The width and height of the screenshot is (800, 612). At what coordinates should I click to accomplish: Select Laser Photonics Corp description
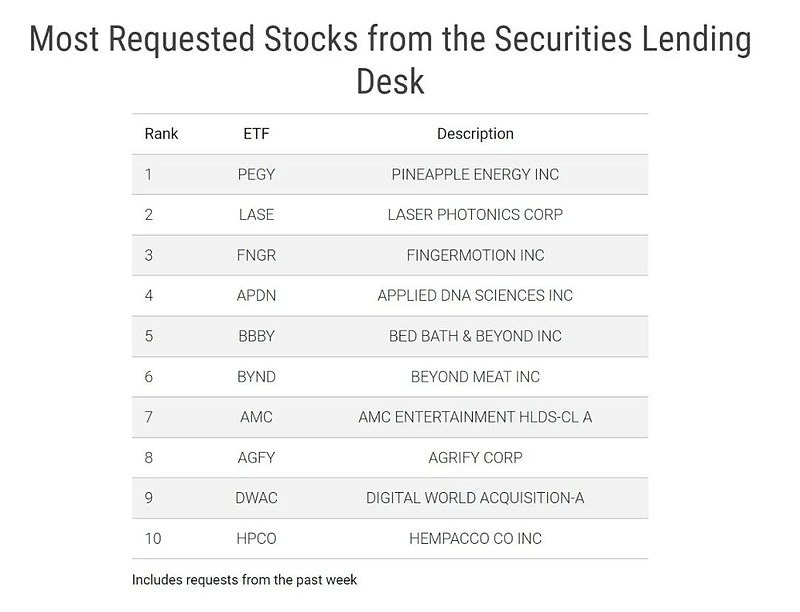[x=475, y=215]
